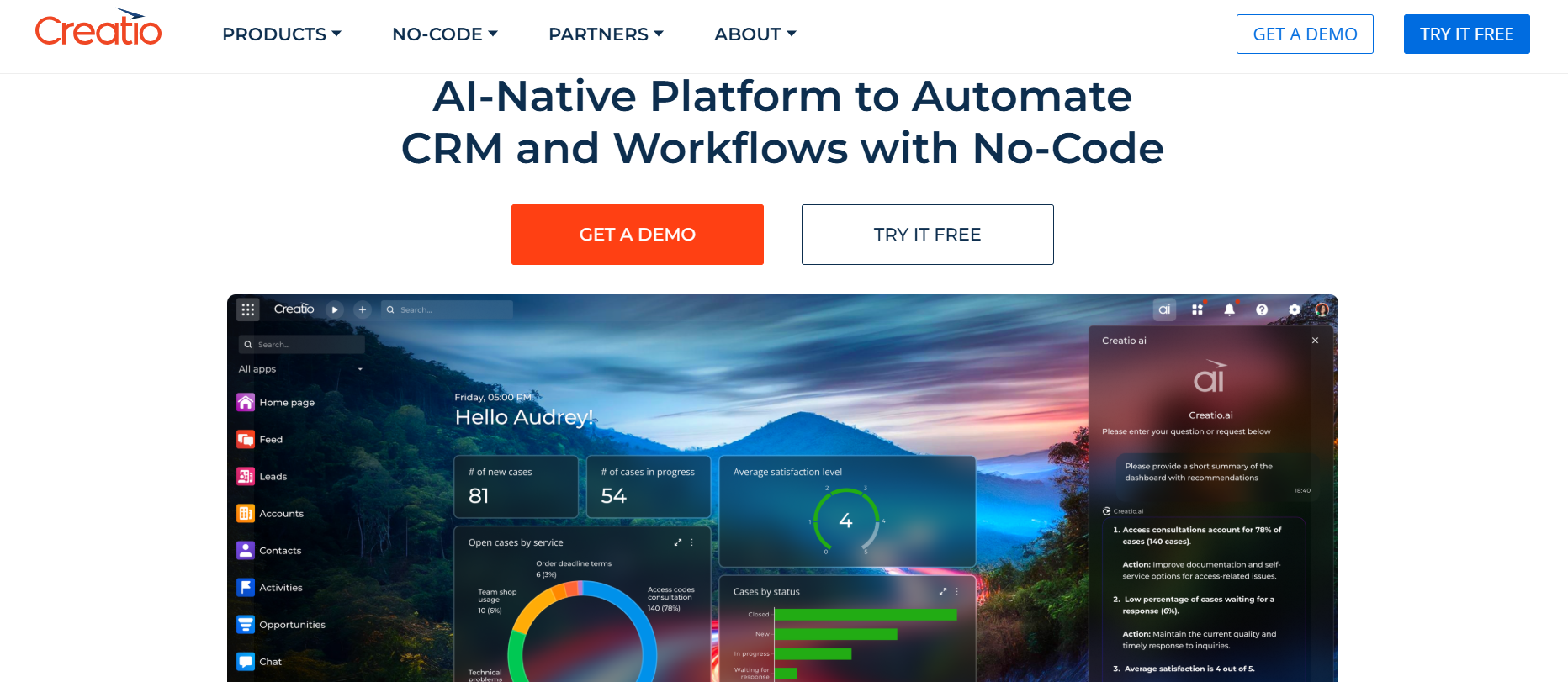Click the header GET A DEMO button

(1305, 34)
